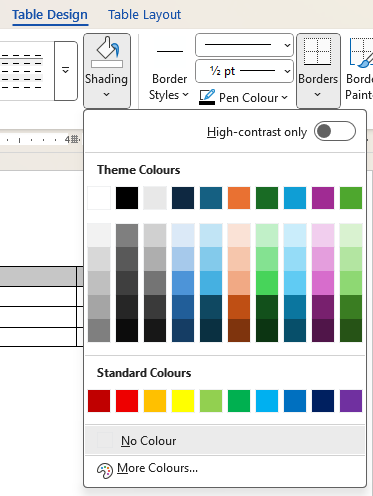Pick the gold orange standard colour

[x=155, y=401]
